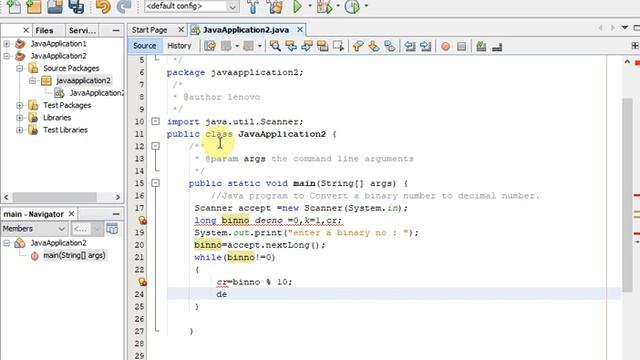Collapse main method fold at line 15
Image resolution: width=640 pixels, height=360 pixels.
pyautogui.click(x=156, y=183)
